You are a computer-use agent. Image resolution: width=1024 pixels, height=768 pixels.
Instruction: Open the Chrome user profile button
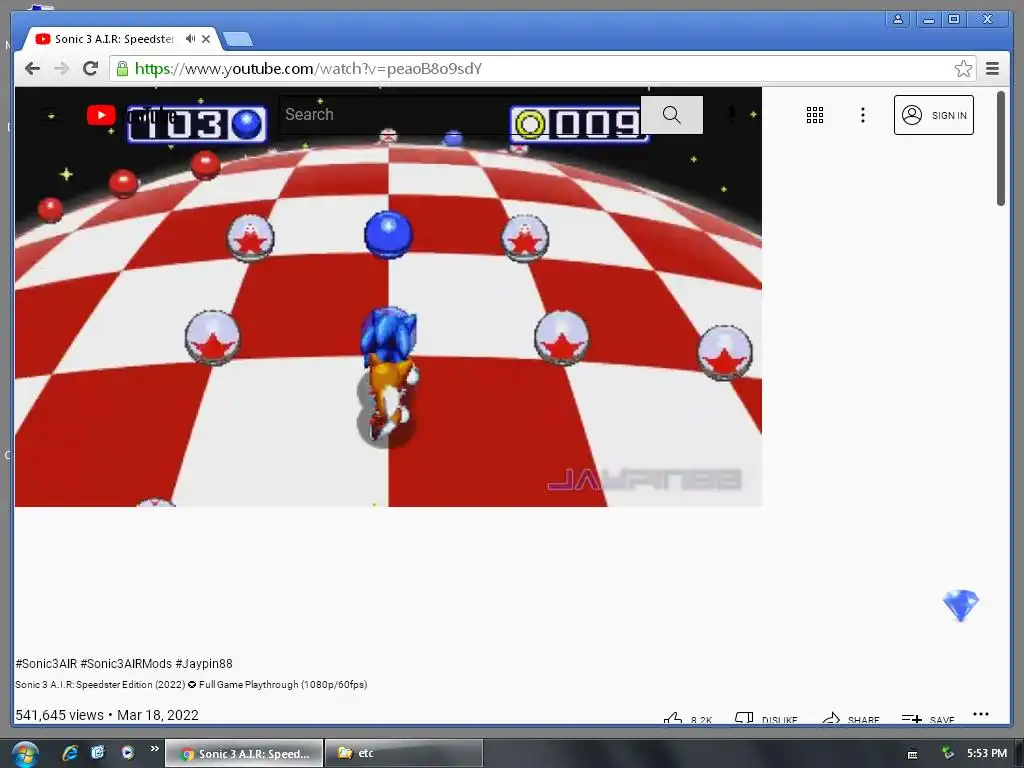(898, 20)
